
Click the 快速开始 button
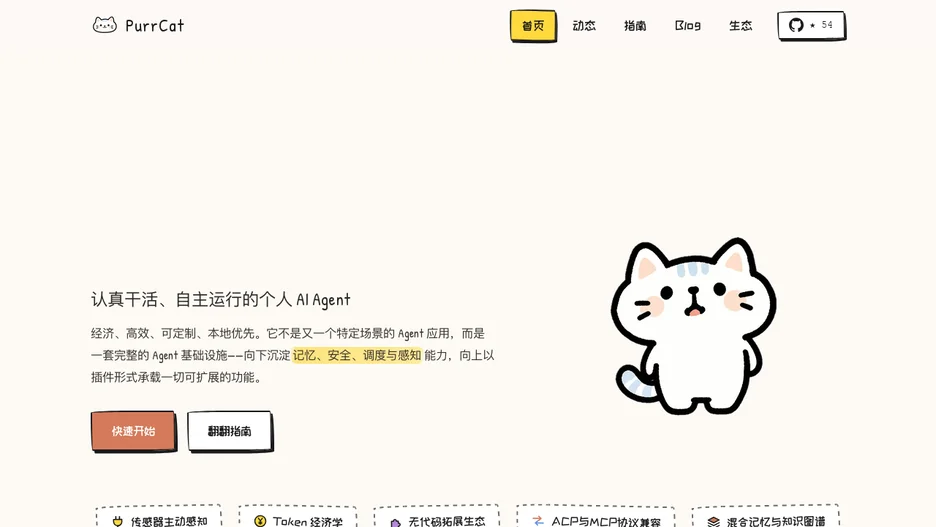tap(133, 431)
